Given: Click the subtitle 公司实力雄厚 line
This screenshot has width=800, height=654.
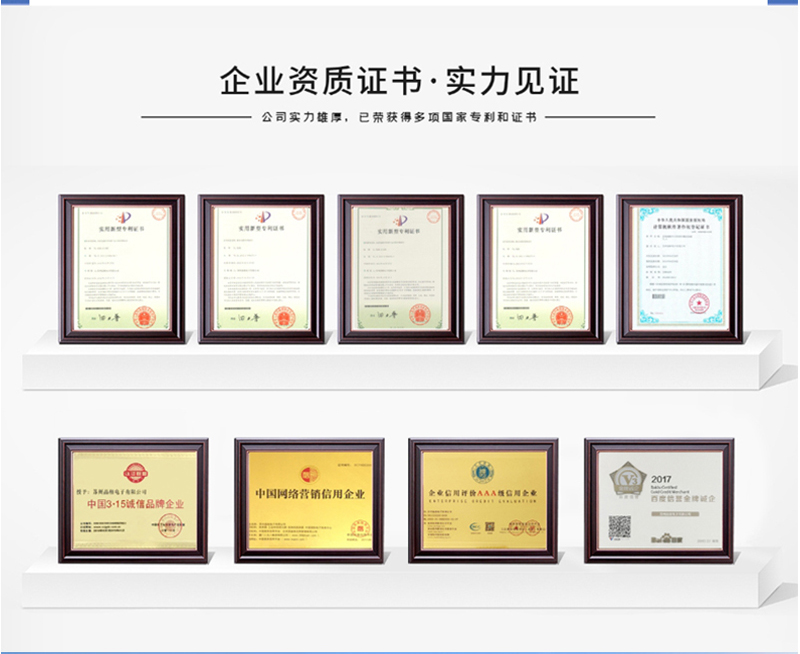Looking at the screenshot, I should (399, 117).
